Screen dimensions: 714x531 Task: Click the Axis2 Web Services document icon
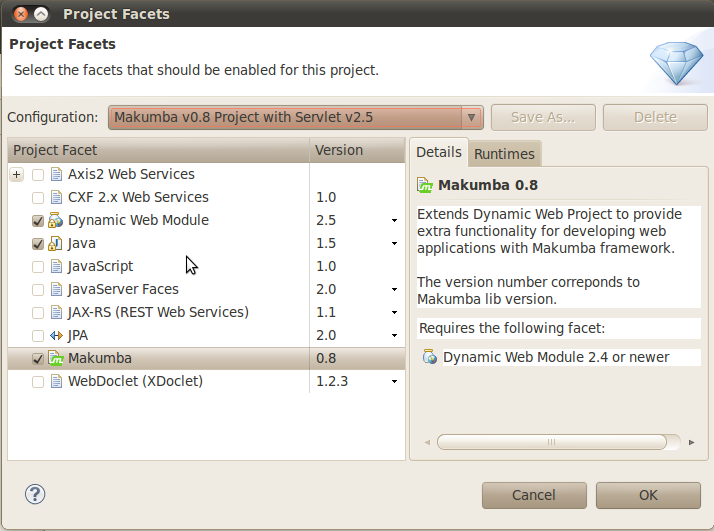tap(56, 174)
